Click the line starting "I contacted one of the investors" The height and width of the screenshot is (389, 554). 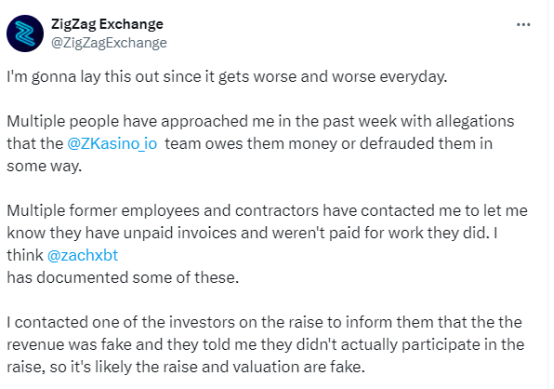pyautogui.click(x=264, y=323)
